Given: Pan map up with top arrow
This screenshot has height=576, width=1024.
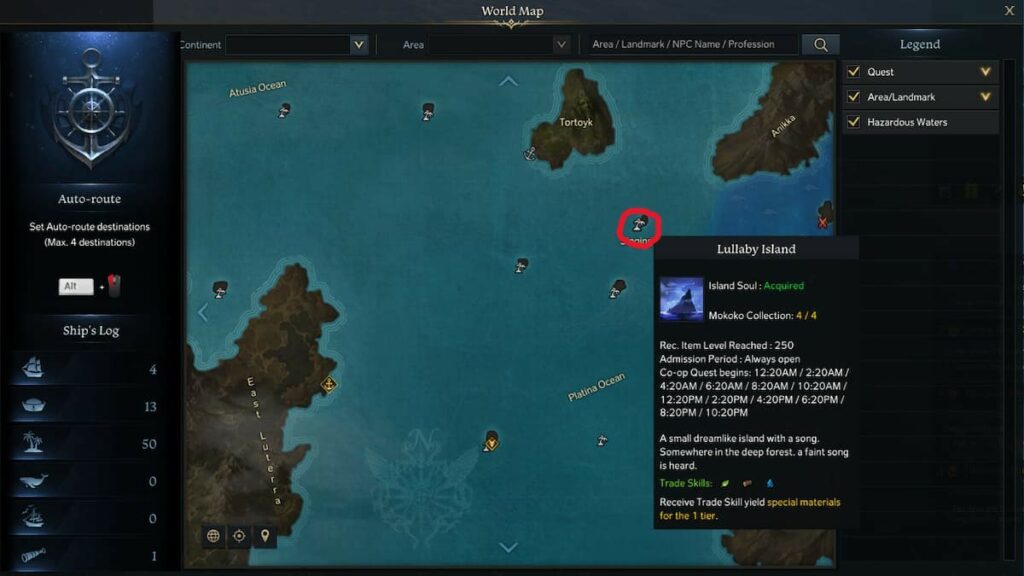Looking at the screenshot, I should [x=508, y=82].
